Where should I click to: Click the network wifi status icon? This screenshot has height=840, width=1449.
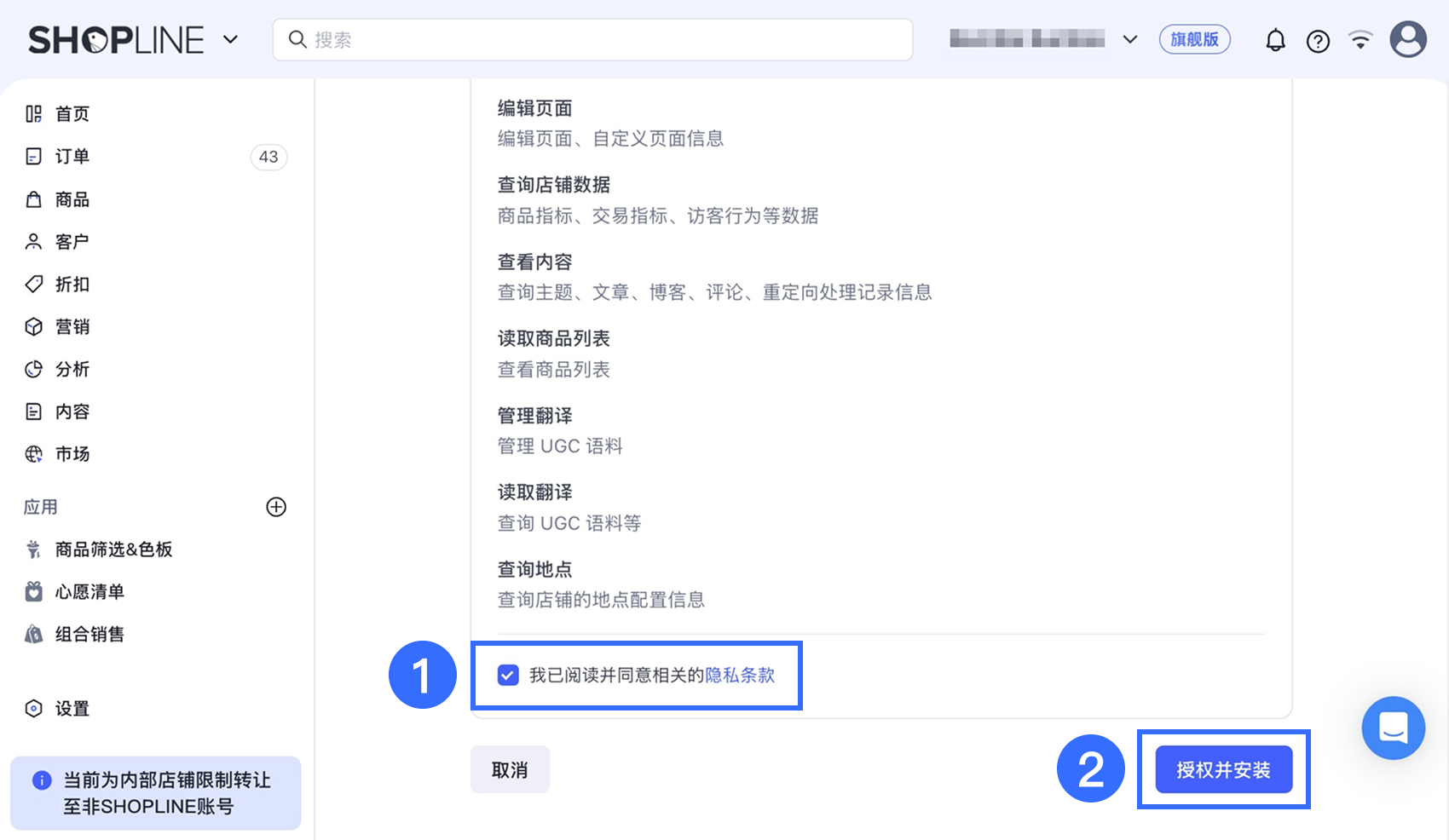coord(1360,40)
